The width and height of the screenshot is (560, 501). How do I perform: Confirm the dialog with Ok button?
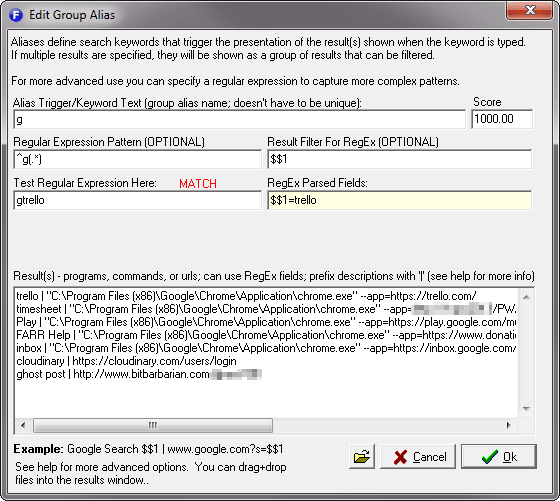pos(499,456)
